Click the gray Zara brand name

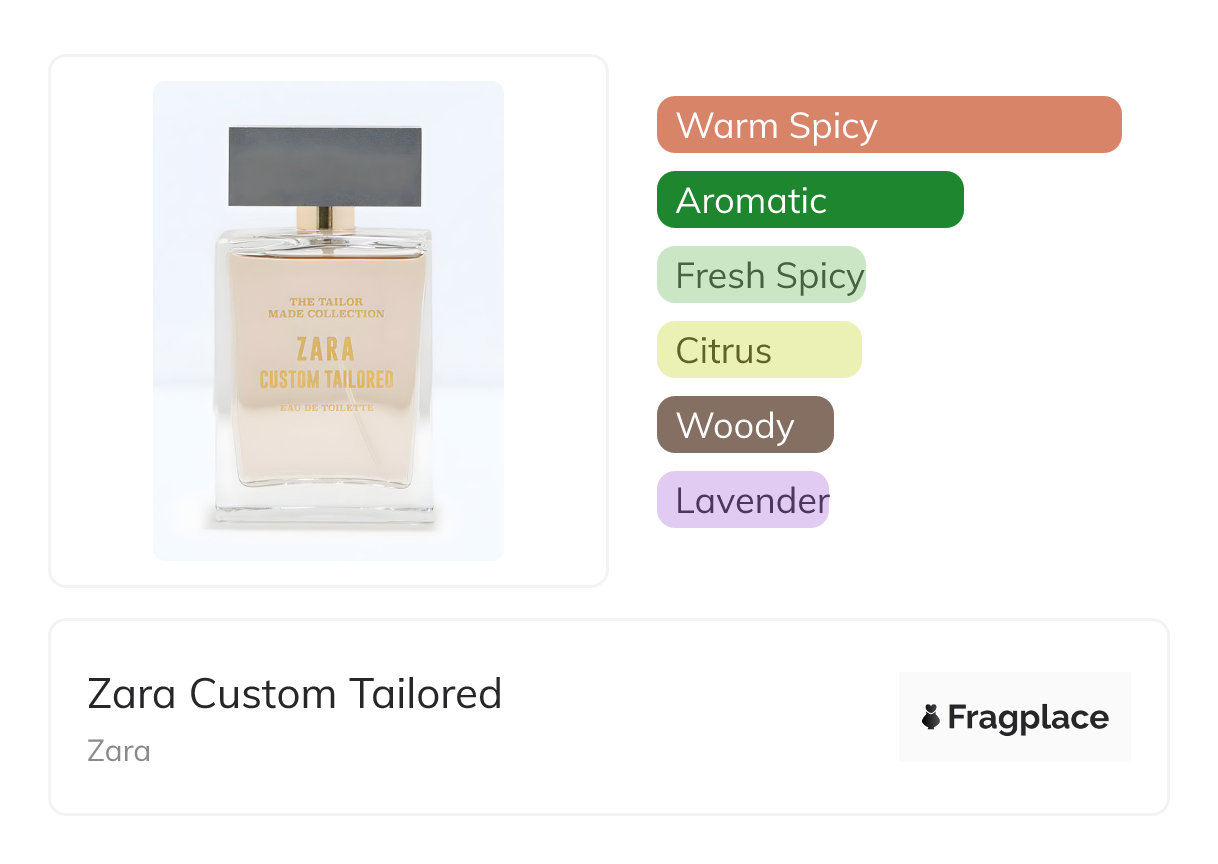coord(119,750)
